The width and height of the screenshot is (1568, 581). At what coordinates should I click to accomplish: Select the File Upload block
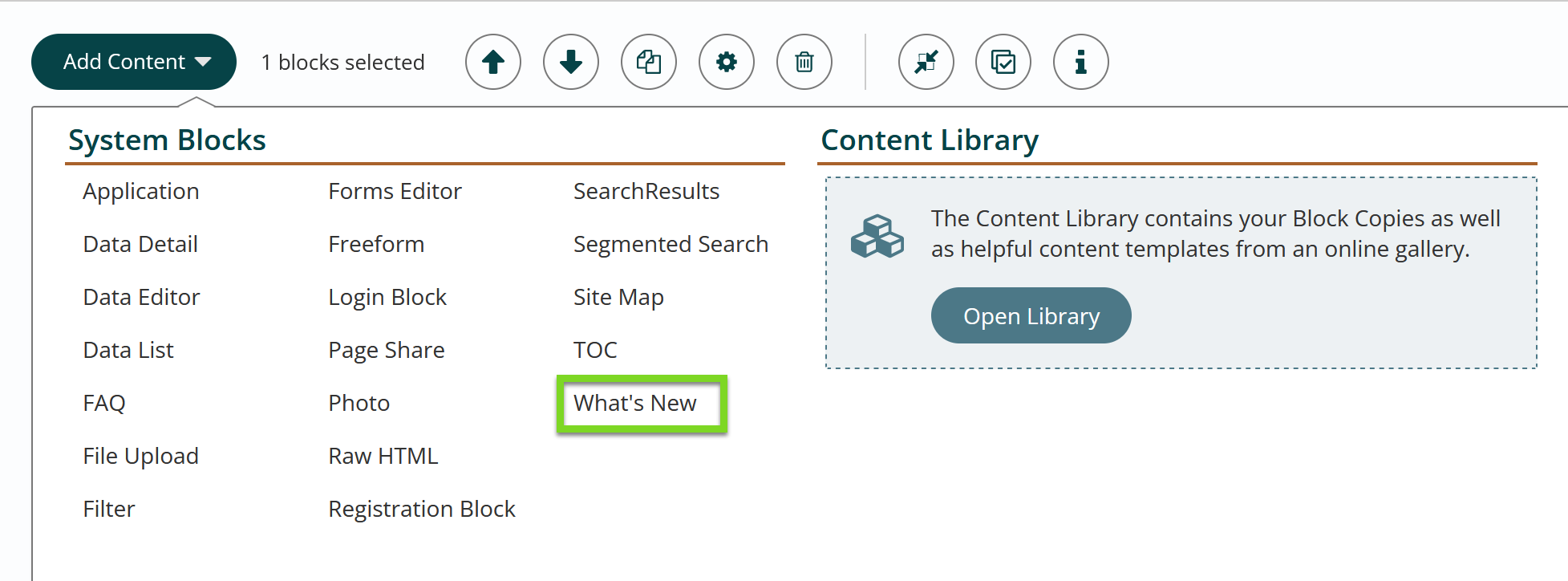(x=141, y=456)
